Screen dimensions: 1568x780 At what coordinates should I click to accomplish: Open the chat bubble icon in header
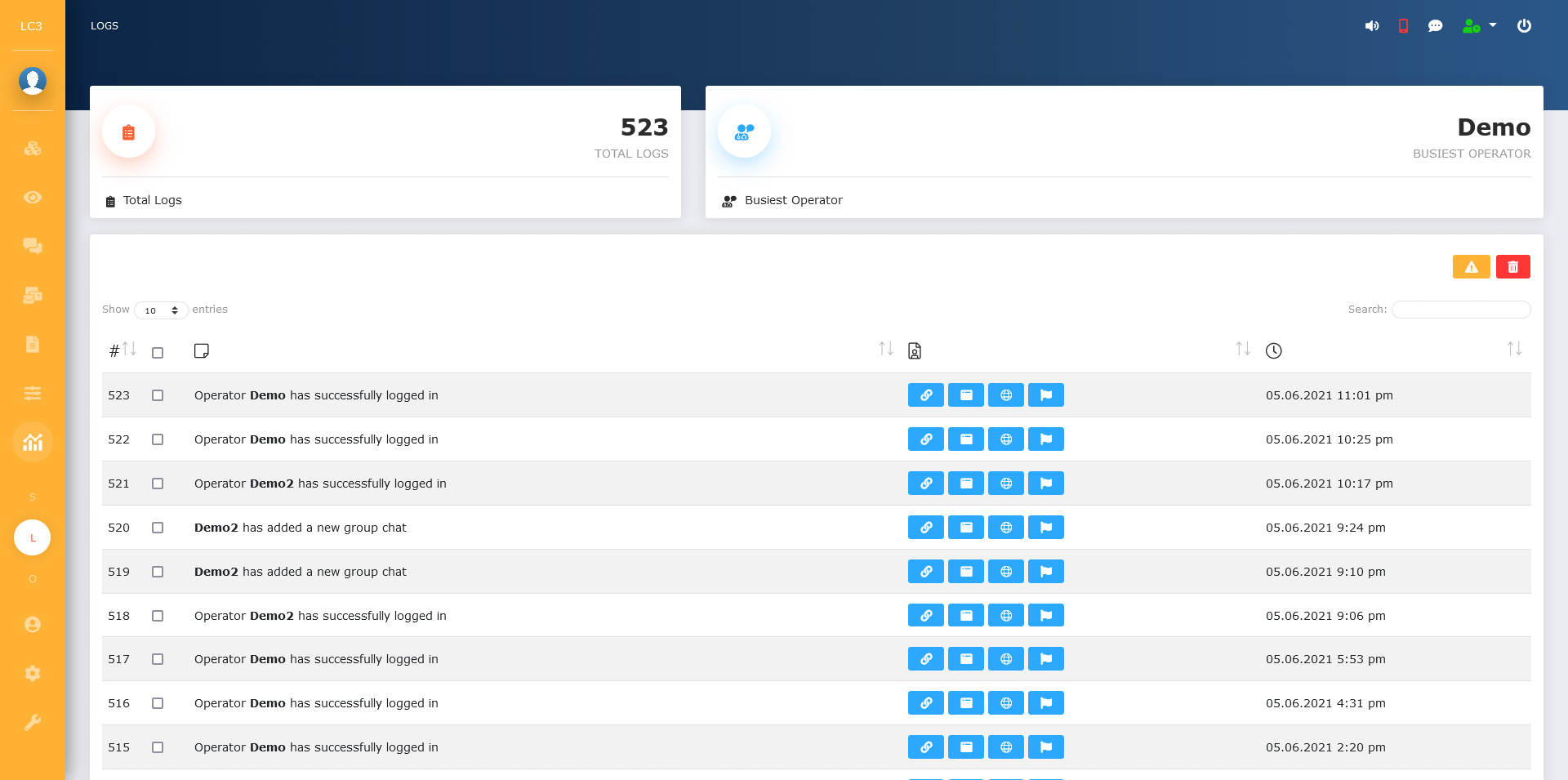1435,26
